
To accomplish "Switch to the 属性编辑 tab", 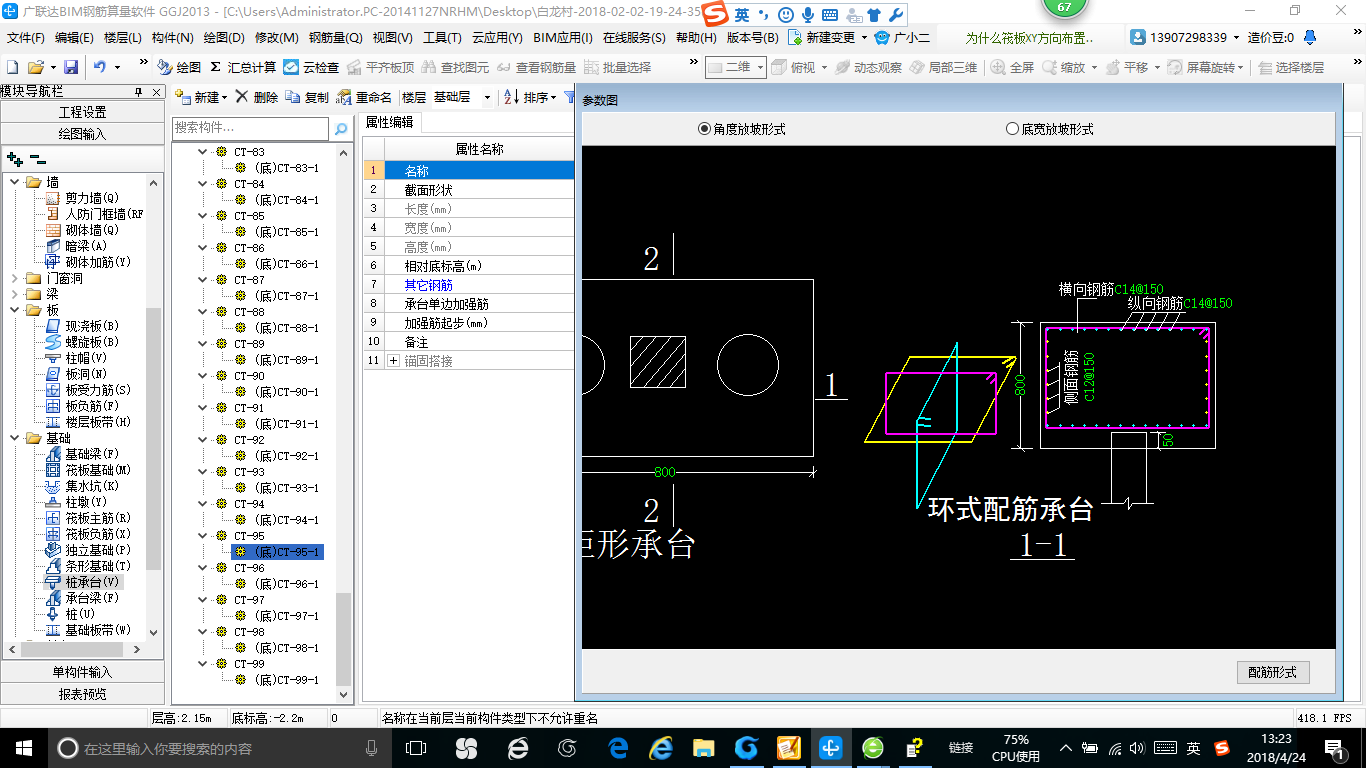I will point(389,122).
